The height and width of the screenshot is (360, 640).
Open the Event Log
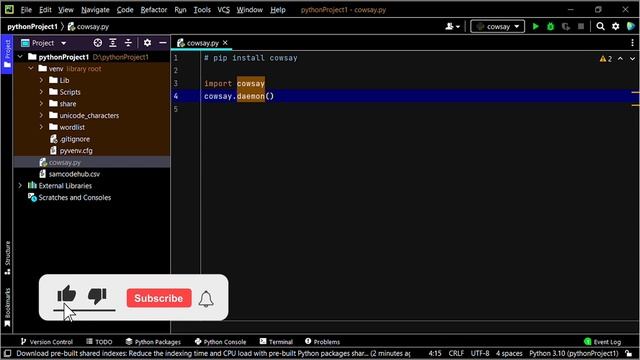pyautogui.click(x=602, y=342)
